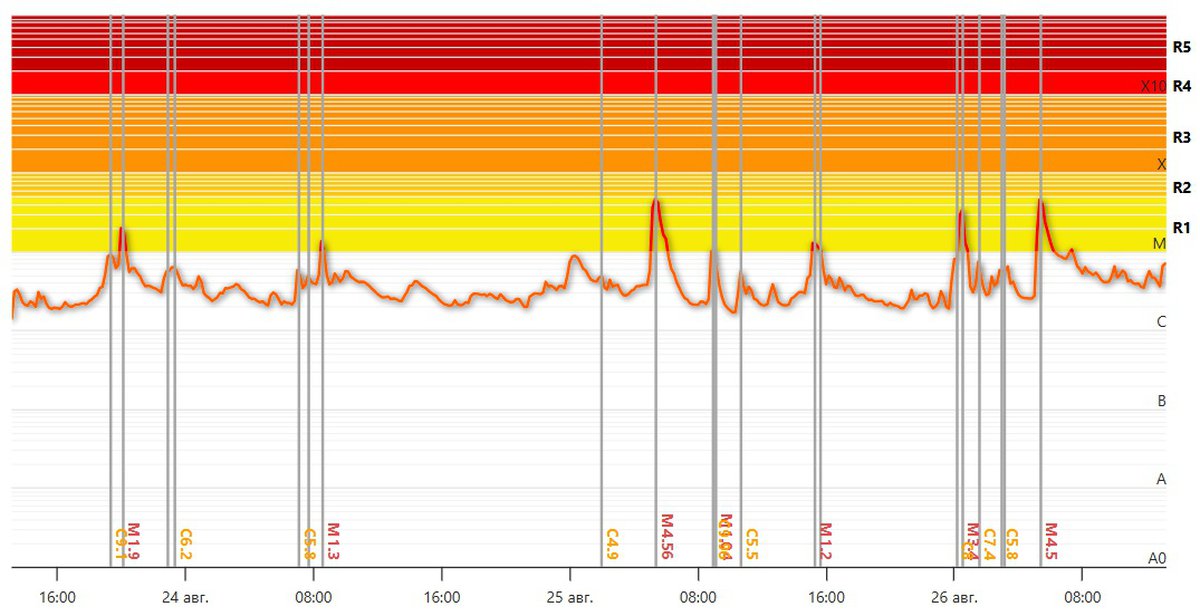Image resolution: width=1200 pixels, height=616 pixels.
Task: Click the B class axis label
Action: click(x=1161, y=401)
